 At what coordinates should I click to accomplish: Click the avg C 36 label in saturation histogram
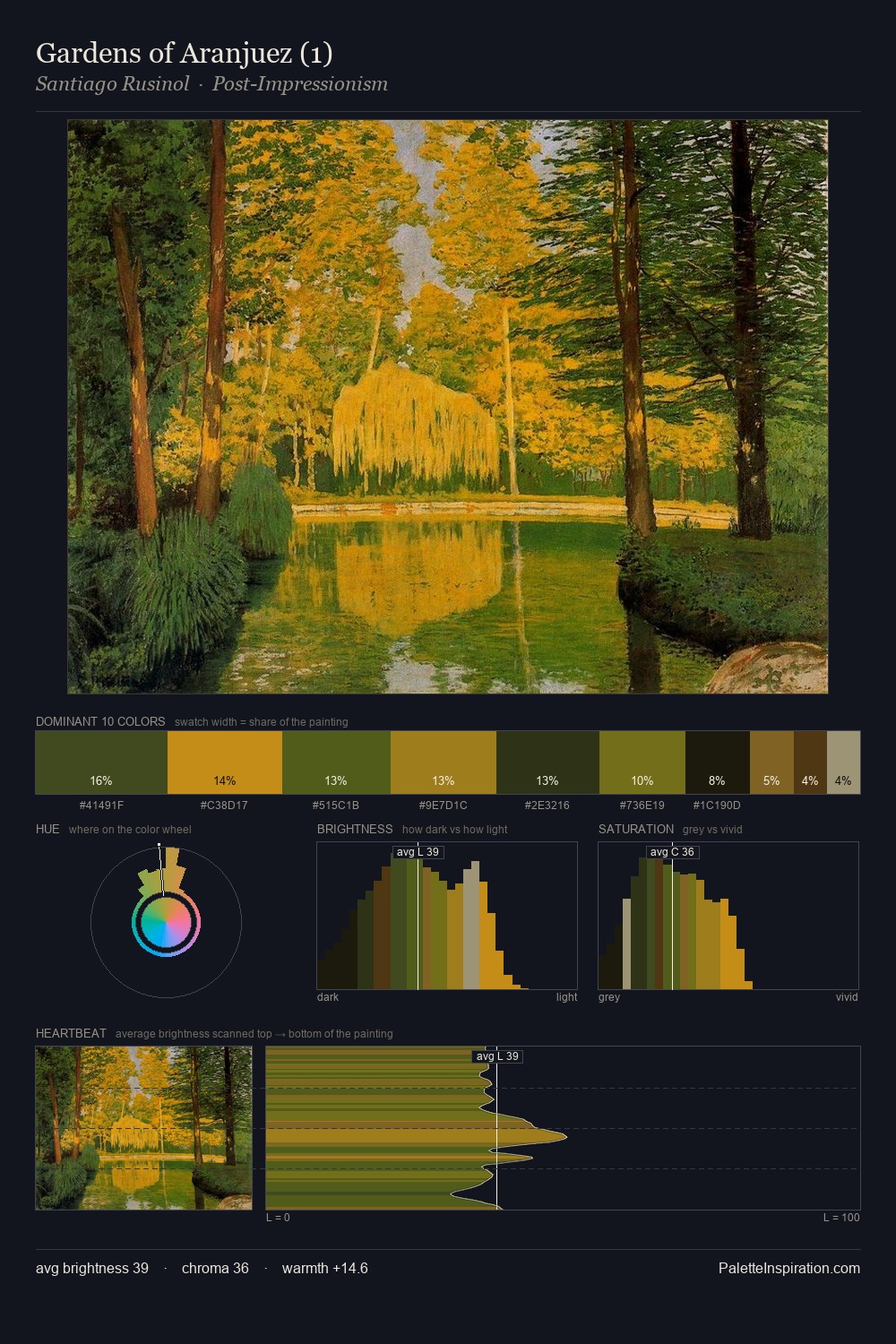click(672, 852)
